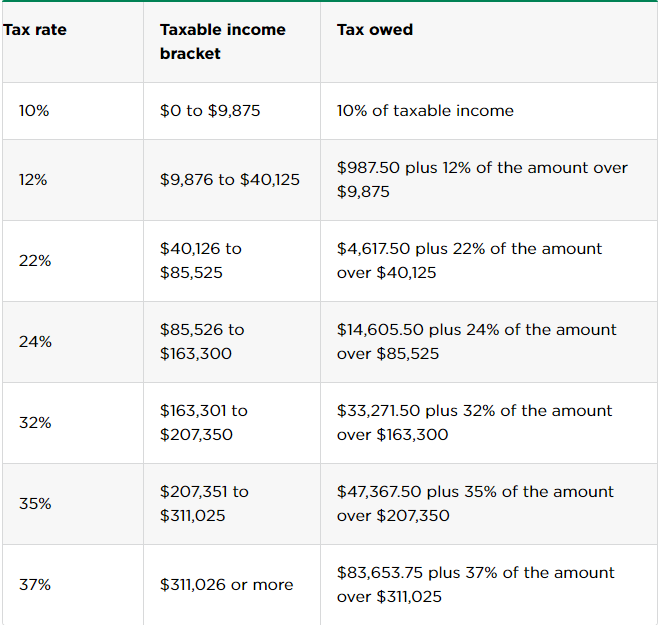Click the 32% tax rate cell
The image size is (659, 625).
pyautogui.click(x=35, y=423)
